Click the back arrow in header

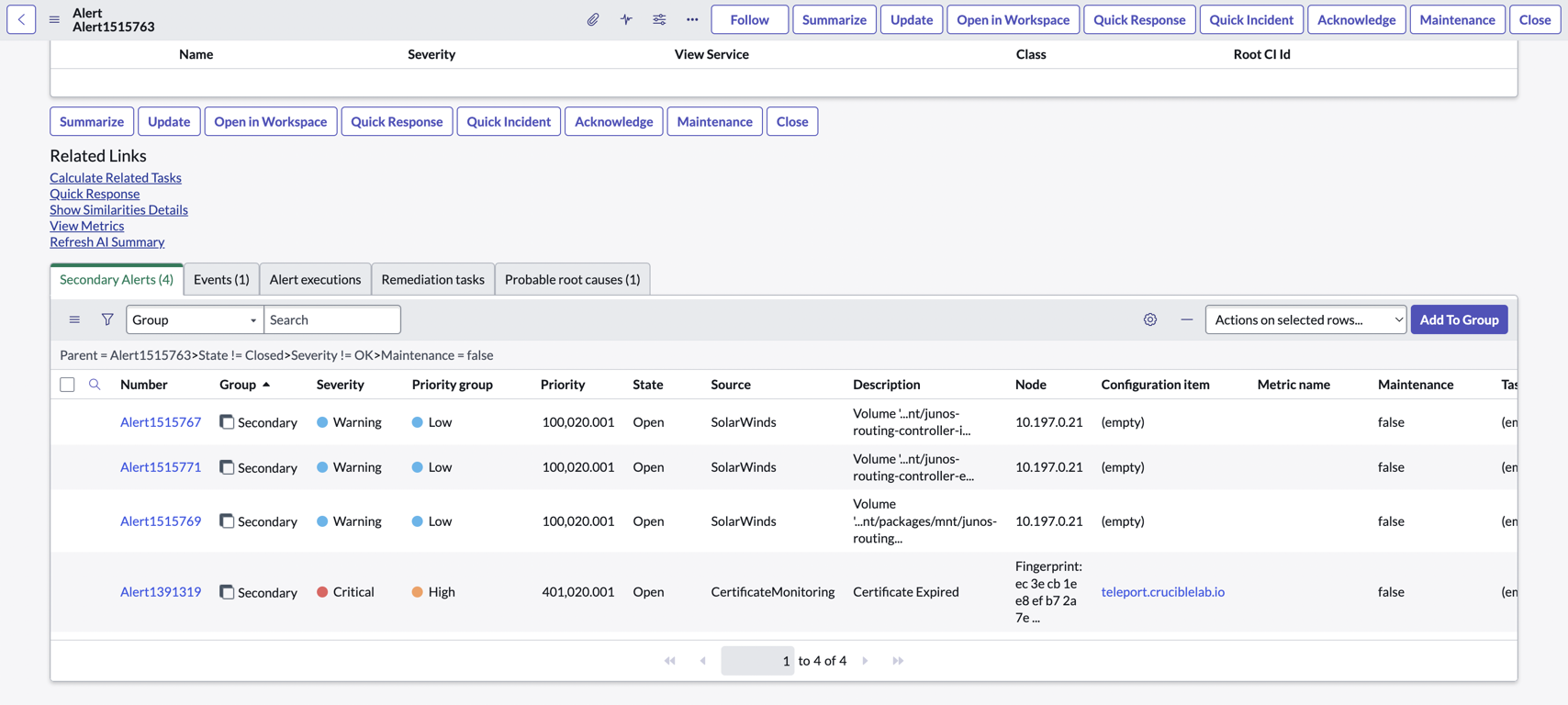pyautogui.click(x=21, y=19)
